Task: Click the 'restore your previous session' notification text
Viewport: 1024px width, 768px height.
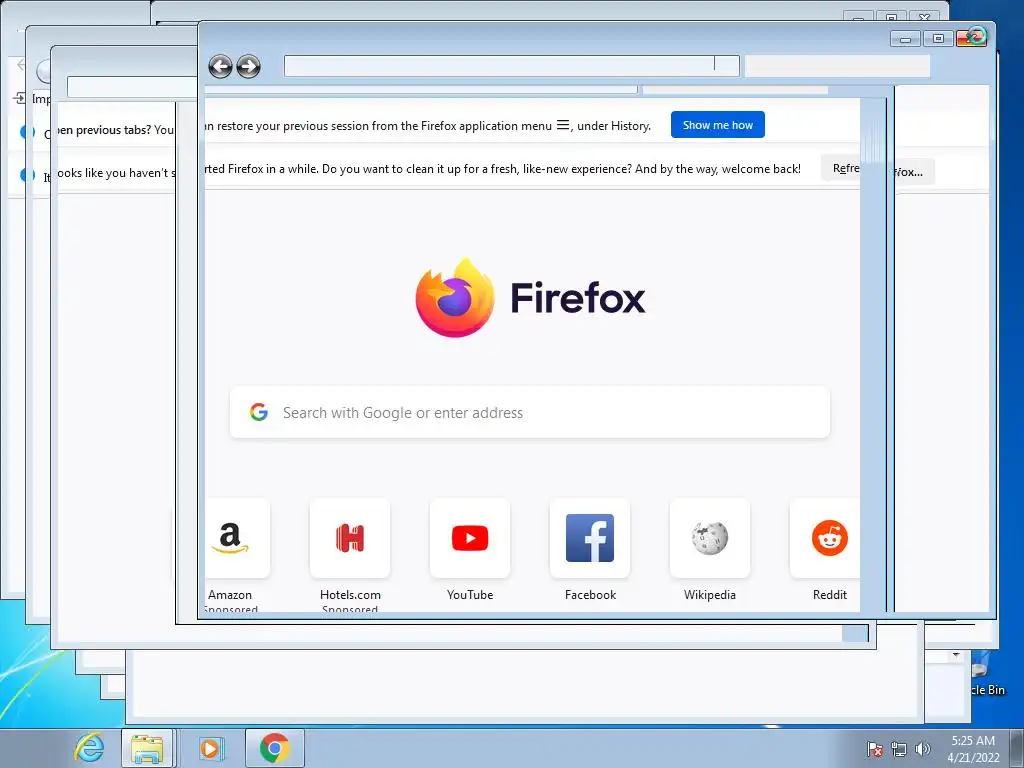Action: 428,125
